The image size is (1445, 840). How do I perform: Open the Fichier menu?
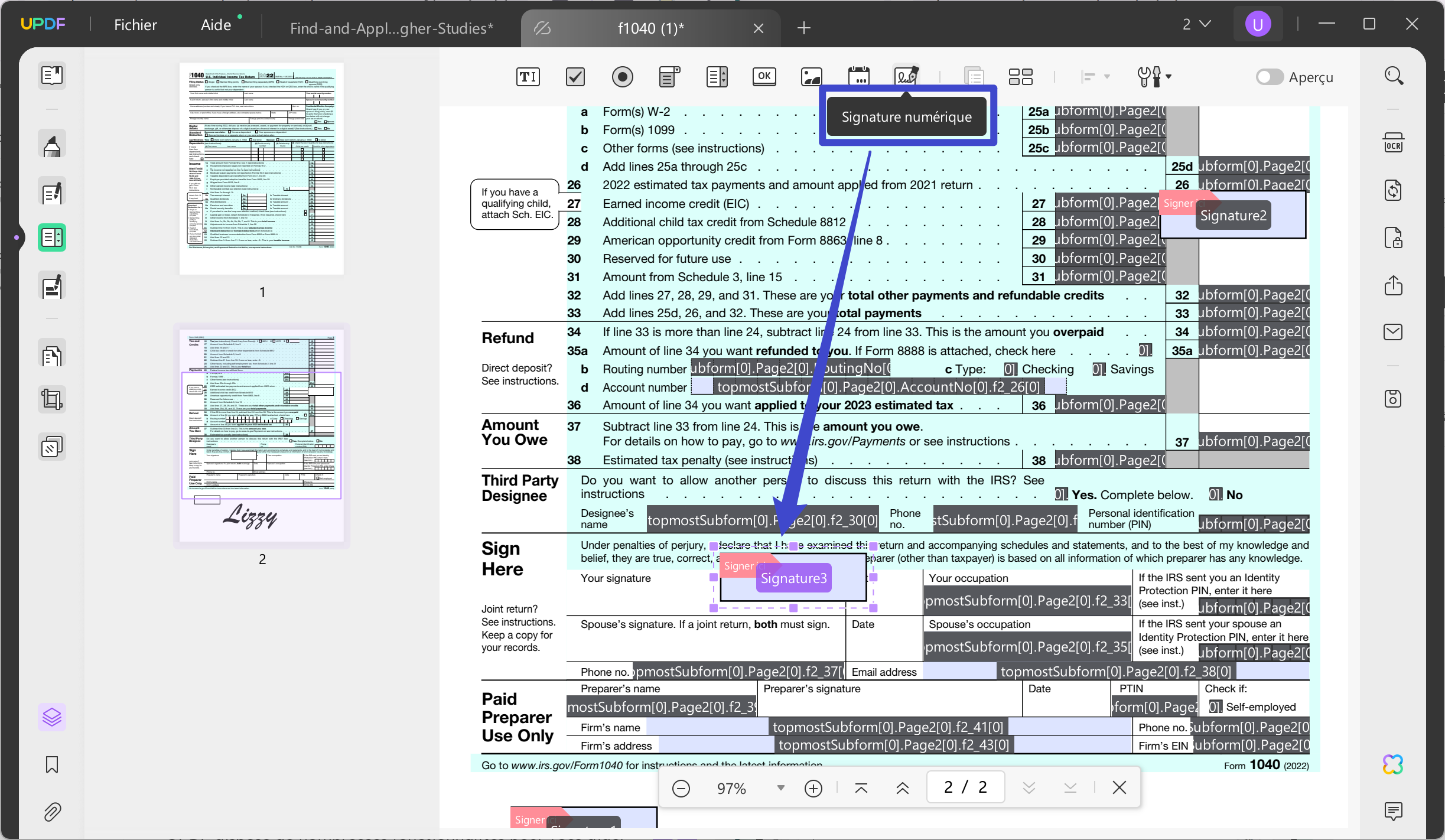(135, 25)
